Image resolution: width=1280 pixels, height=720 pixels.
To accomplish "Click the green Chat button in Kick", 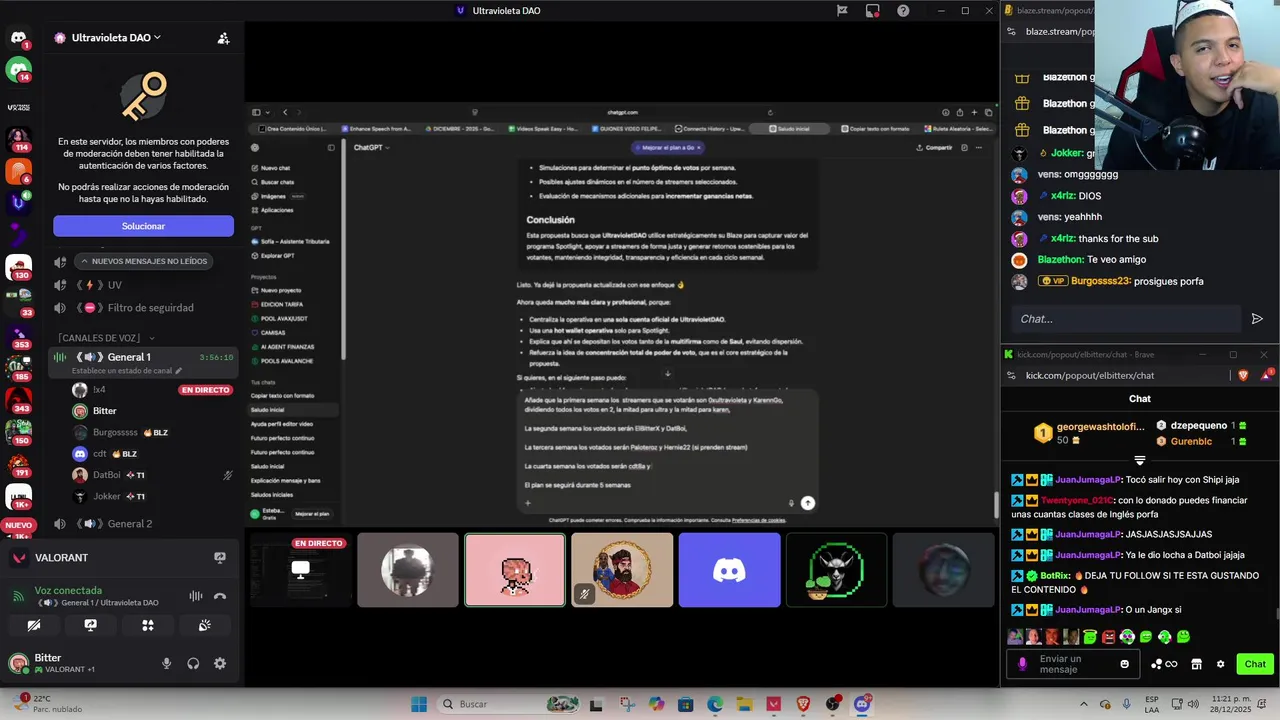I will 1255,664.
